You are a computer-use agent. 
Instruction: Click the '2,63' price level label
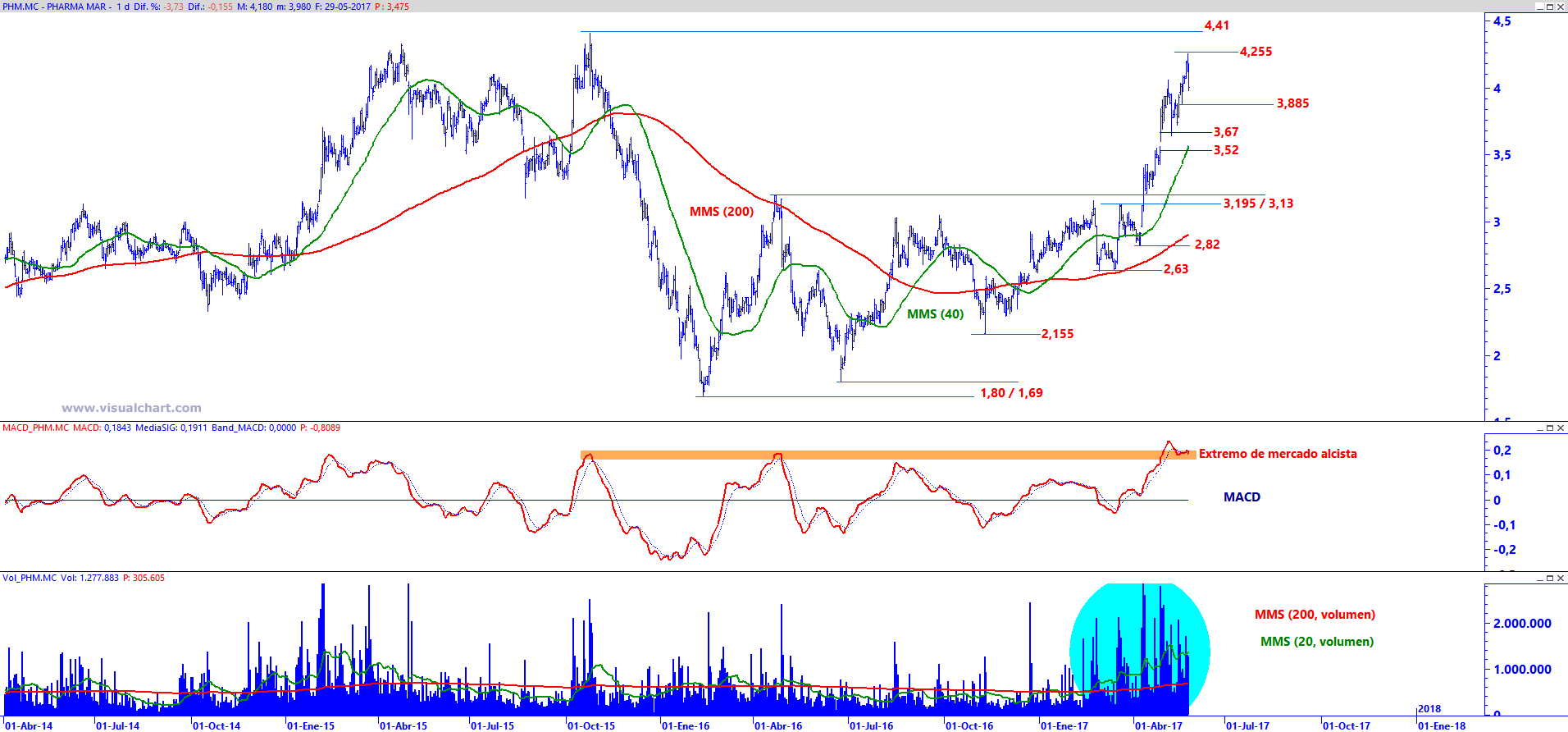click(x=1176, y=269)
